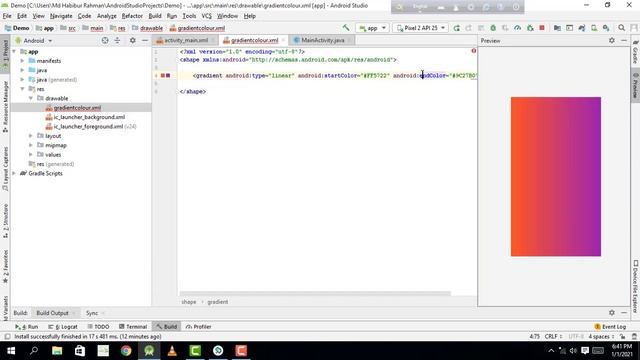This screenshot has width=640, height=360.
Task: Open the TODO tool window
Action: pos(98,327)
